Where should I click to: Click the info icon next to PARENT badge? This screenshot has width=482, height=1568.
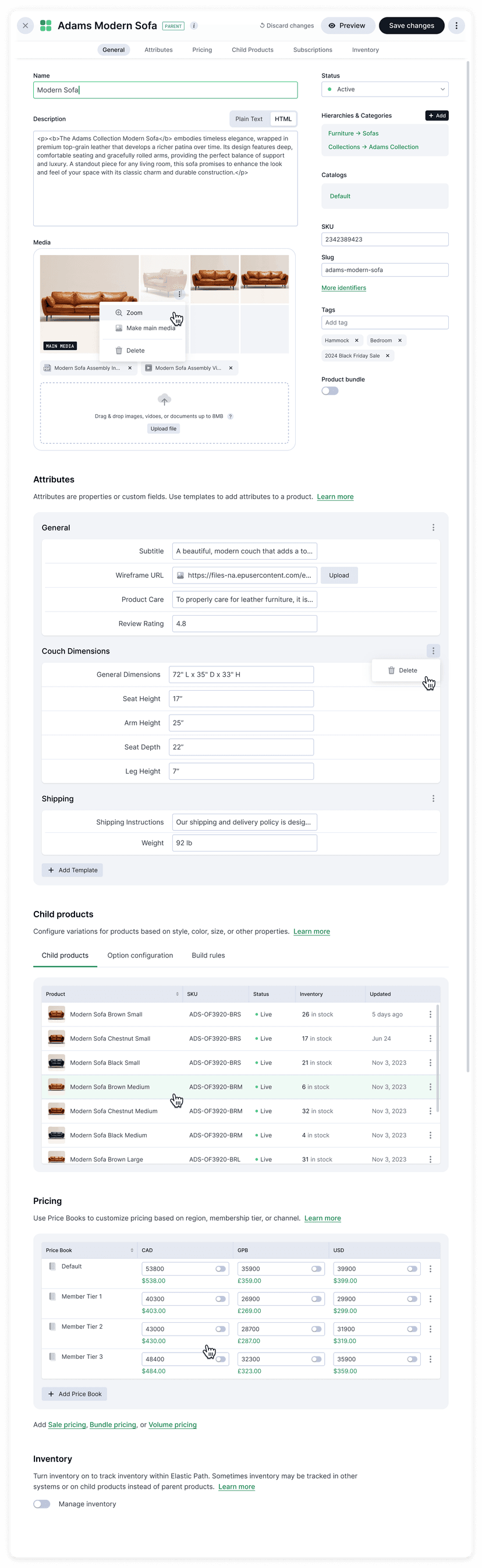tap(193, 26)
